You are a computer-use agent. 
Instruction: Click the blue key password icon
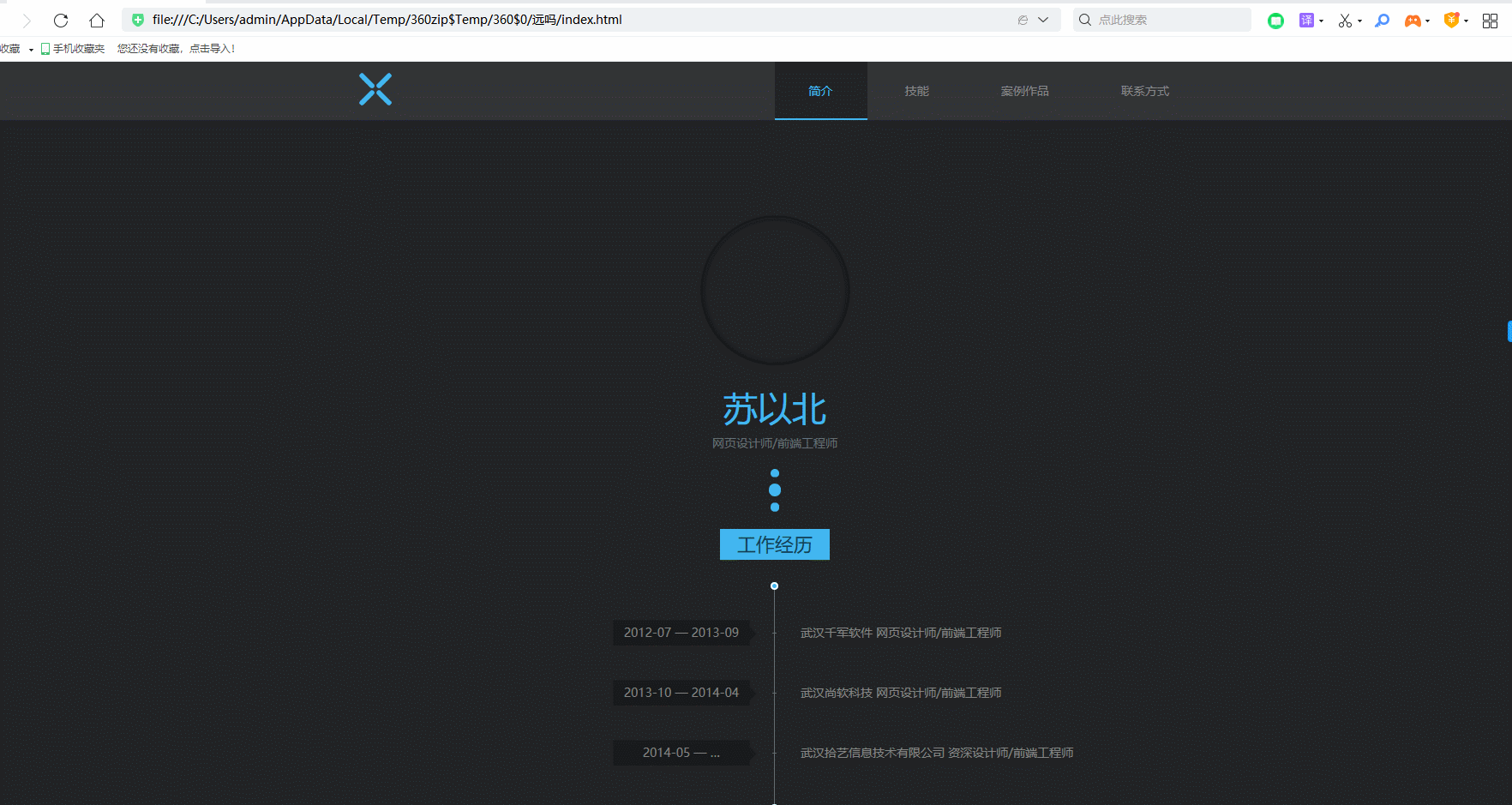(1382, 21)
